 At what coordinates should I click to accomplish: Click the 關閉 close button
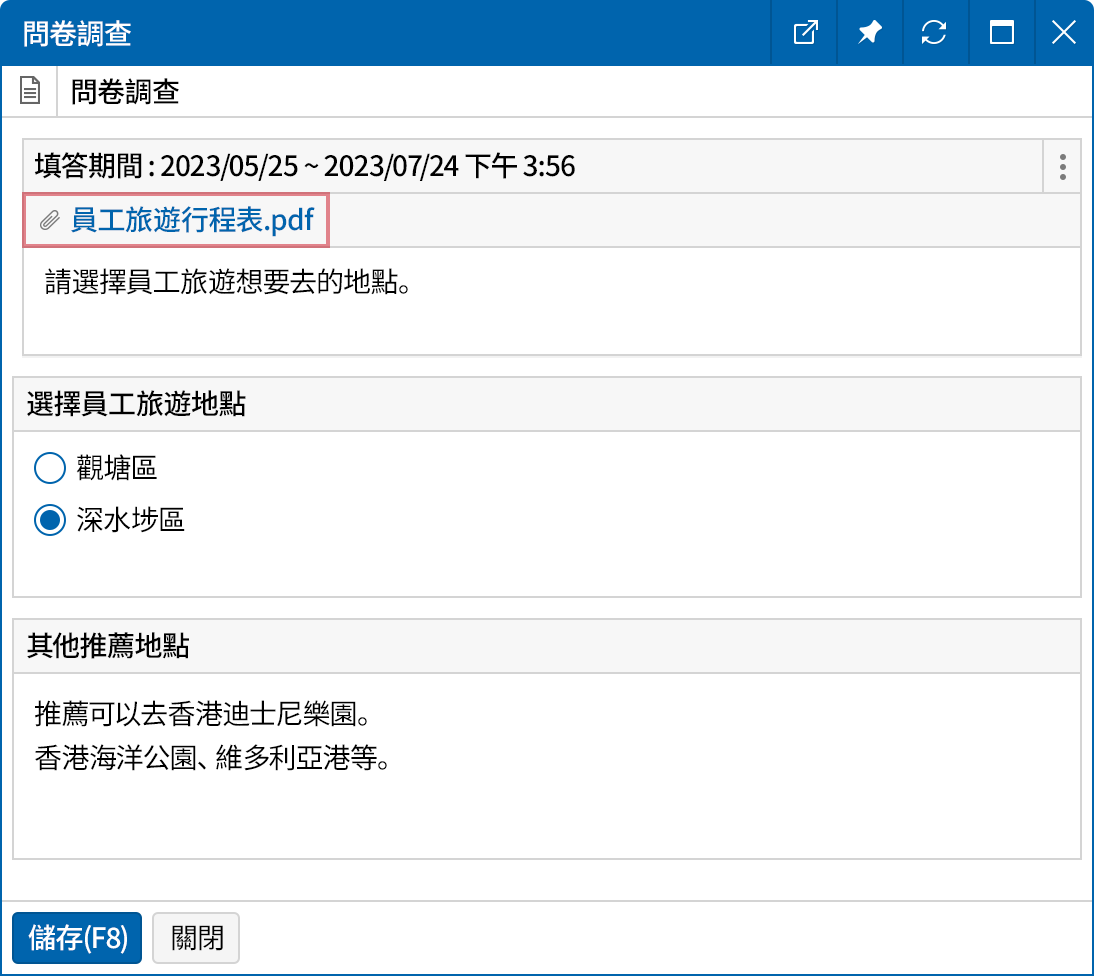coord(195,938)
